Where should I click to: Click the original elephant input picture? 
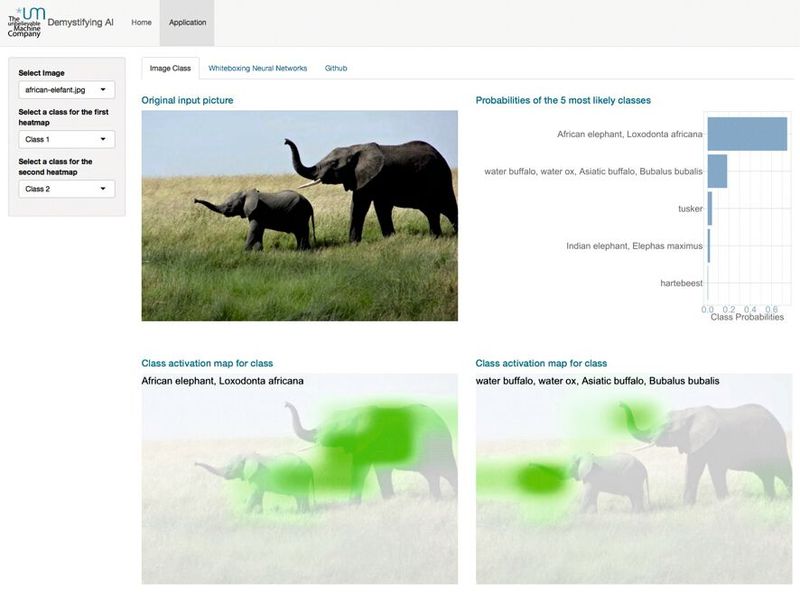coord(299,215)
